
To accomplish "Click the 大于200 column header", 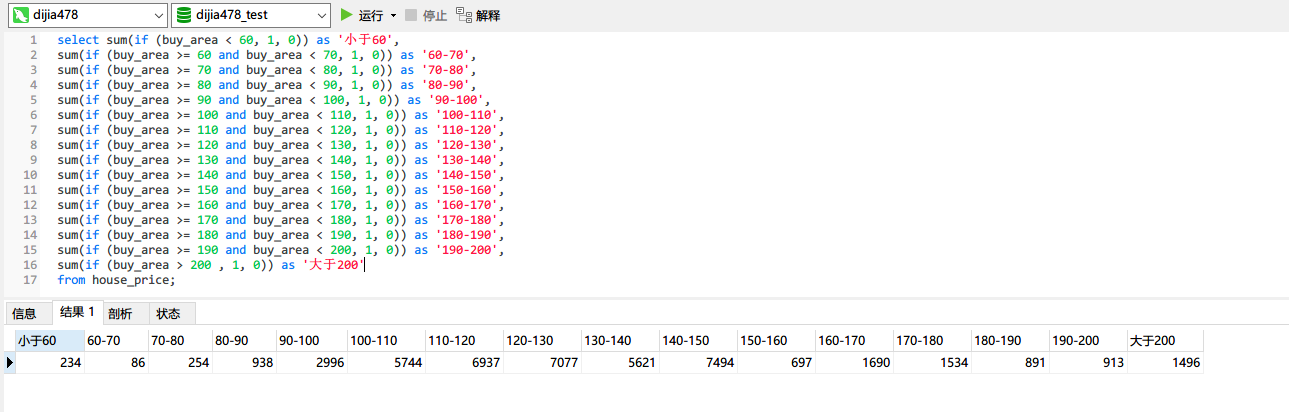I will click(x=1152, y=341).
